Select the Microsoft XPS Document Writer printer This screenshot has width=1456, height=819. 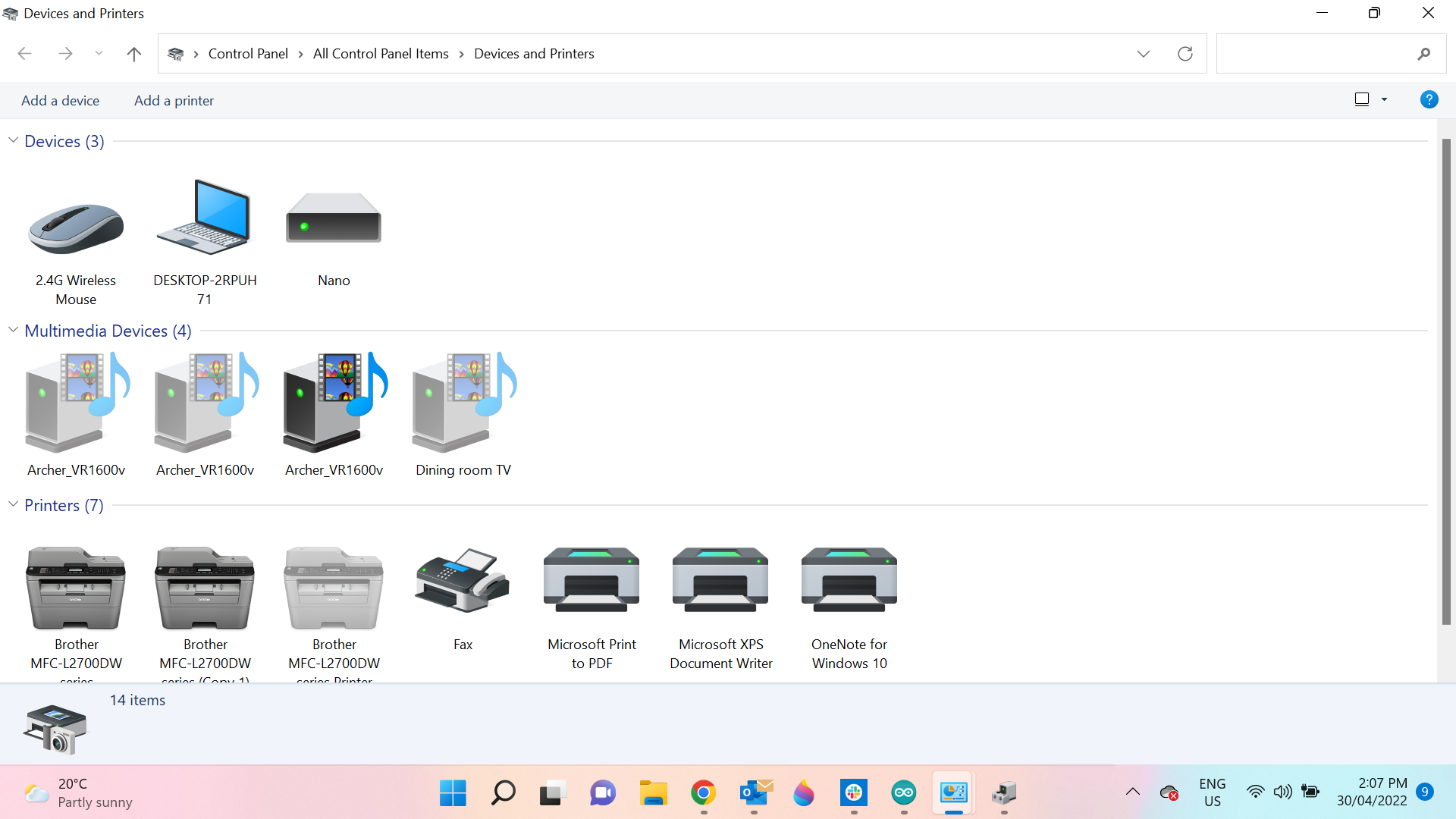[x=720, y=582]
